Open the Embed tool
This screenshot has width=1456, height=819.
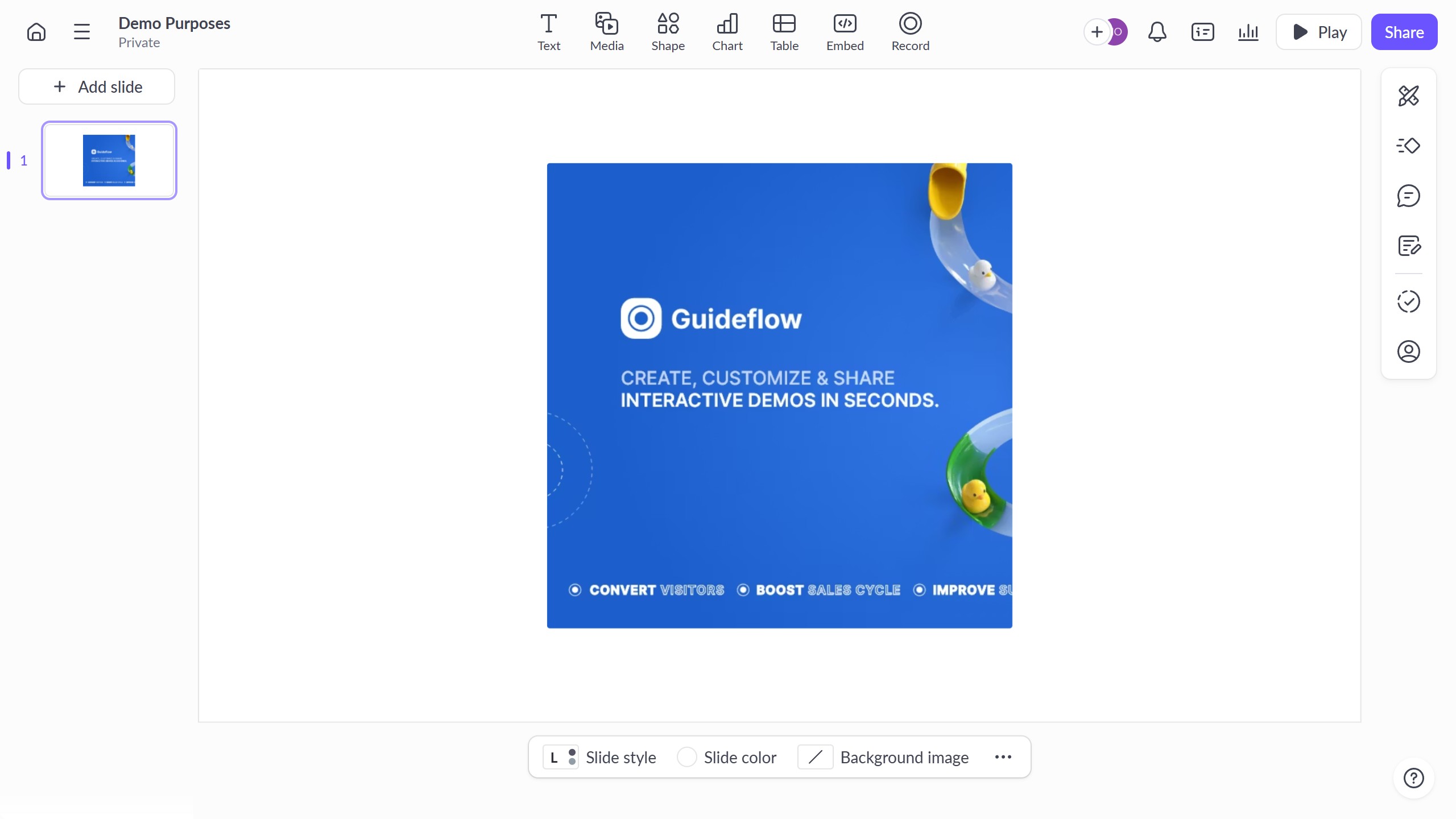845,32
